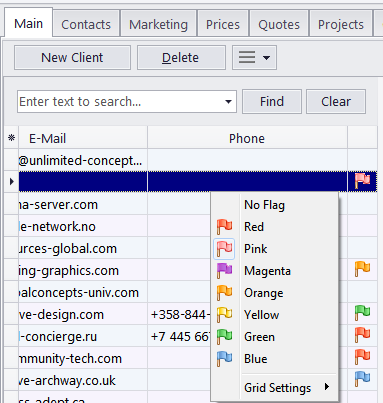Click the asterisk column chooser icon
The width and height of the screenshot is (383, 403).
12,138
